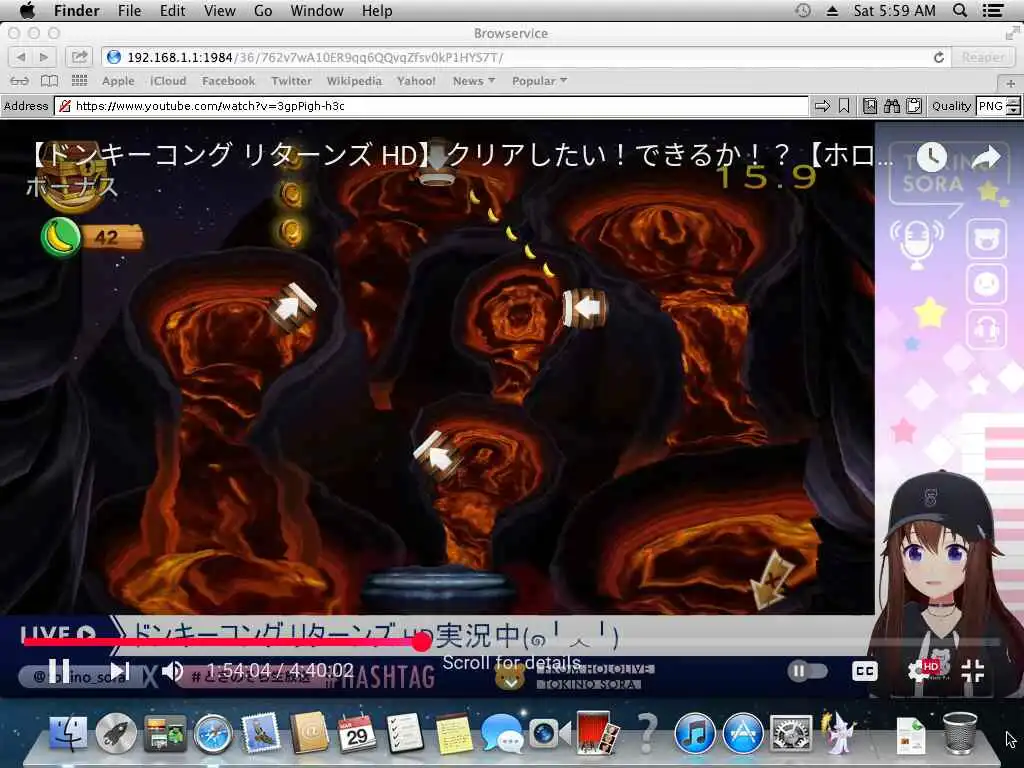The width and height of the screenshot is (1024, 768).
Task: Click Safari Share toolbar button
Action: [79, 57]
